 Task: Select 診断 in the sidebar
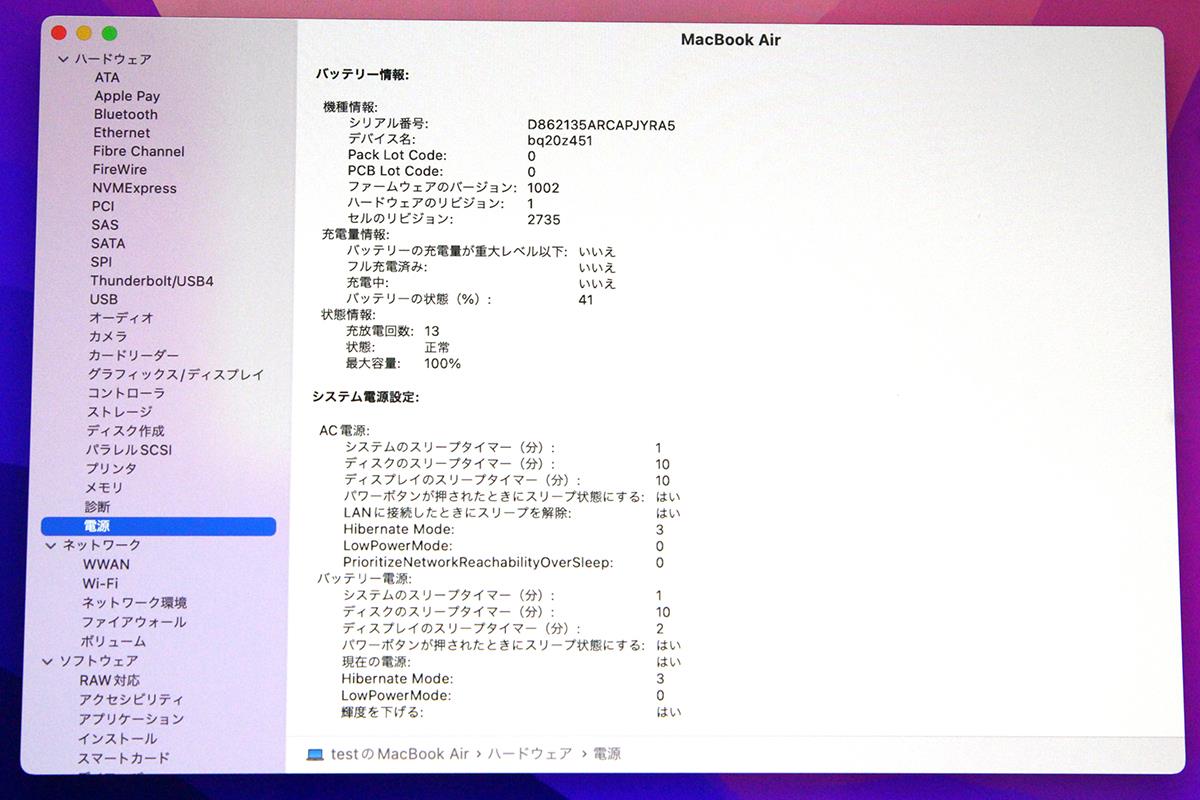98,507
